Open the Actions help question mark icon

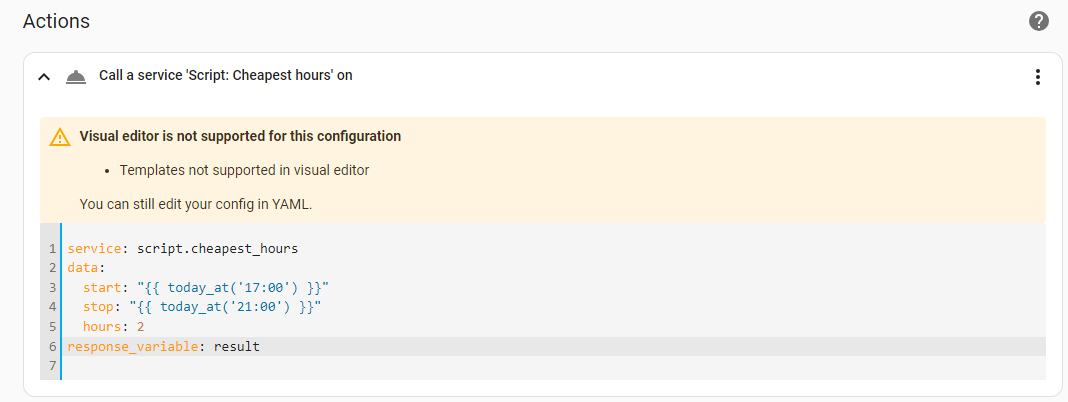pyautogui.click(x=1039, y=21)
